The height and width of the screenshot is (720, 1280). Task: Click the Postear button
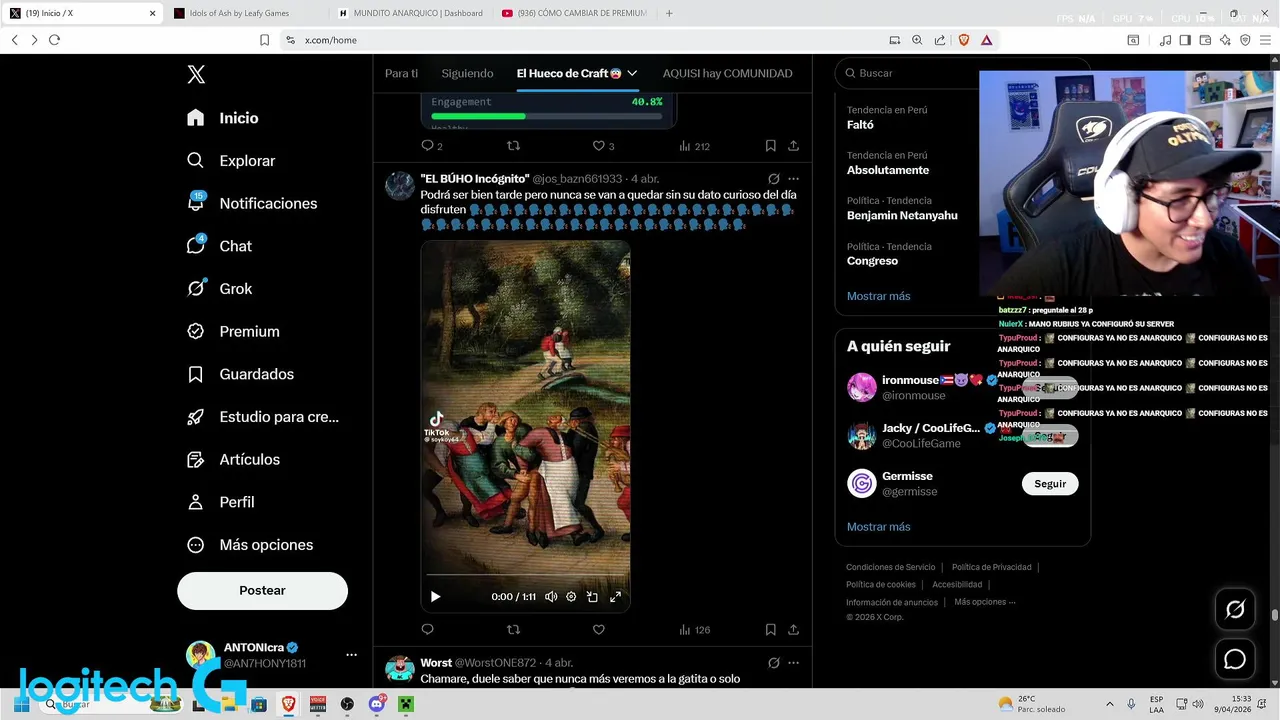(262, 591)
